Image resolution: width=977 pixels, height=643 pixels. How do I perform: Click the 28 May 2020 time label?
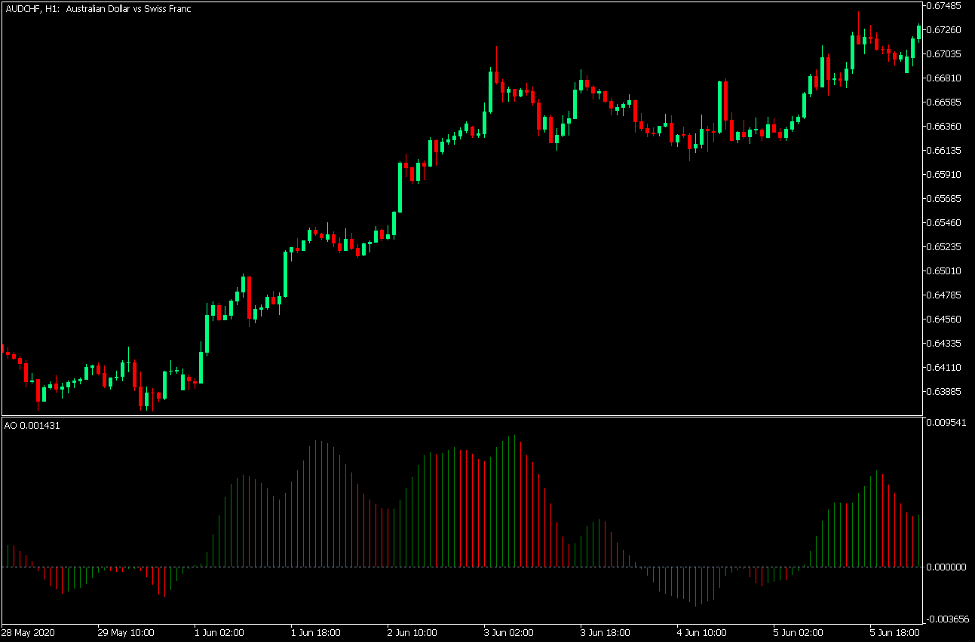[30, 632]
